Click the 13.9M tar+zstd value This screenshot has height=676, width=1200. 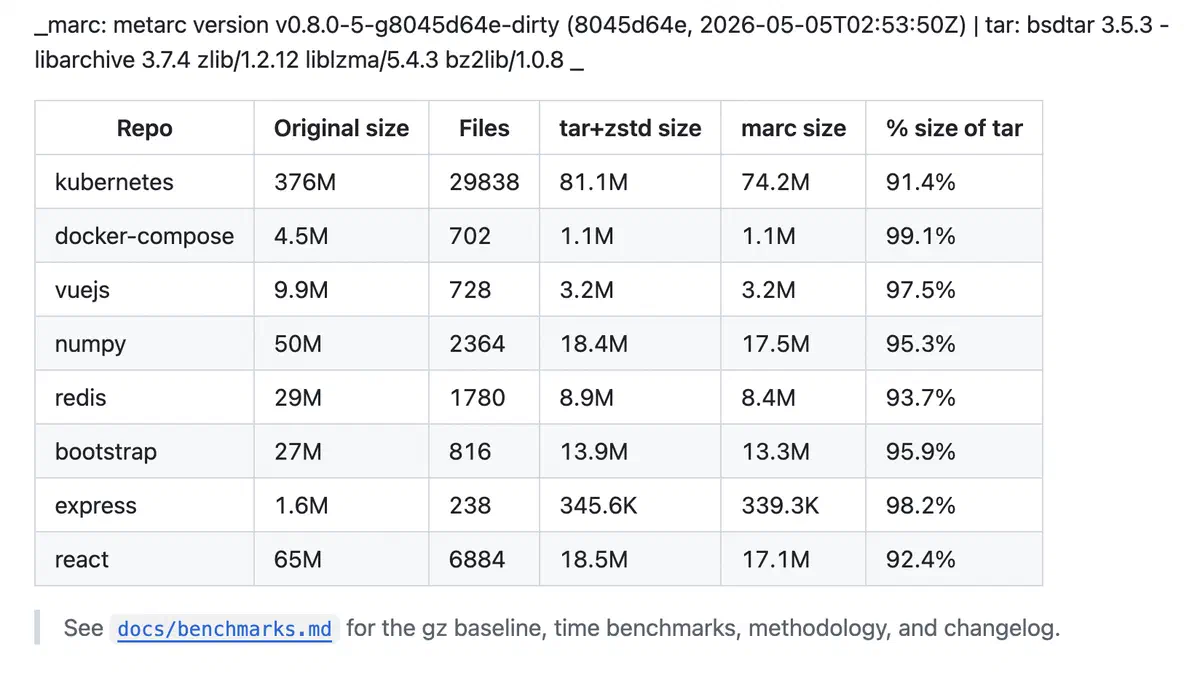click(594, 452)
